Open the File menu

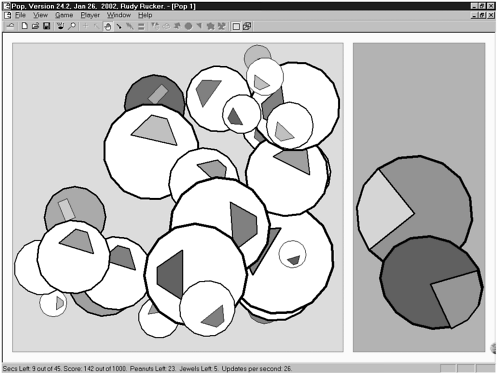click(x=20, y=15)
